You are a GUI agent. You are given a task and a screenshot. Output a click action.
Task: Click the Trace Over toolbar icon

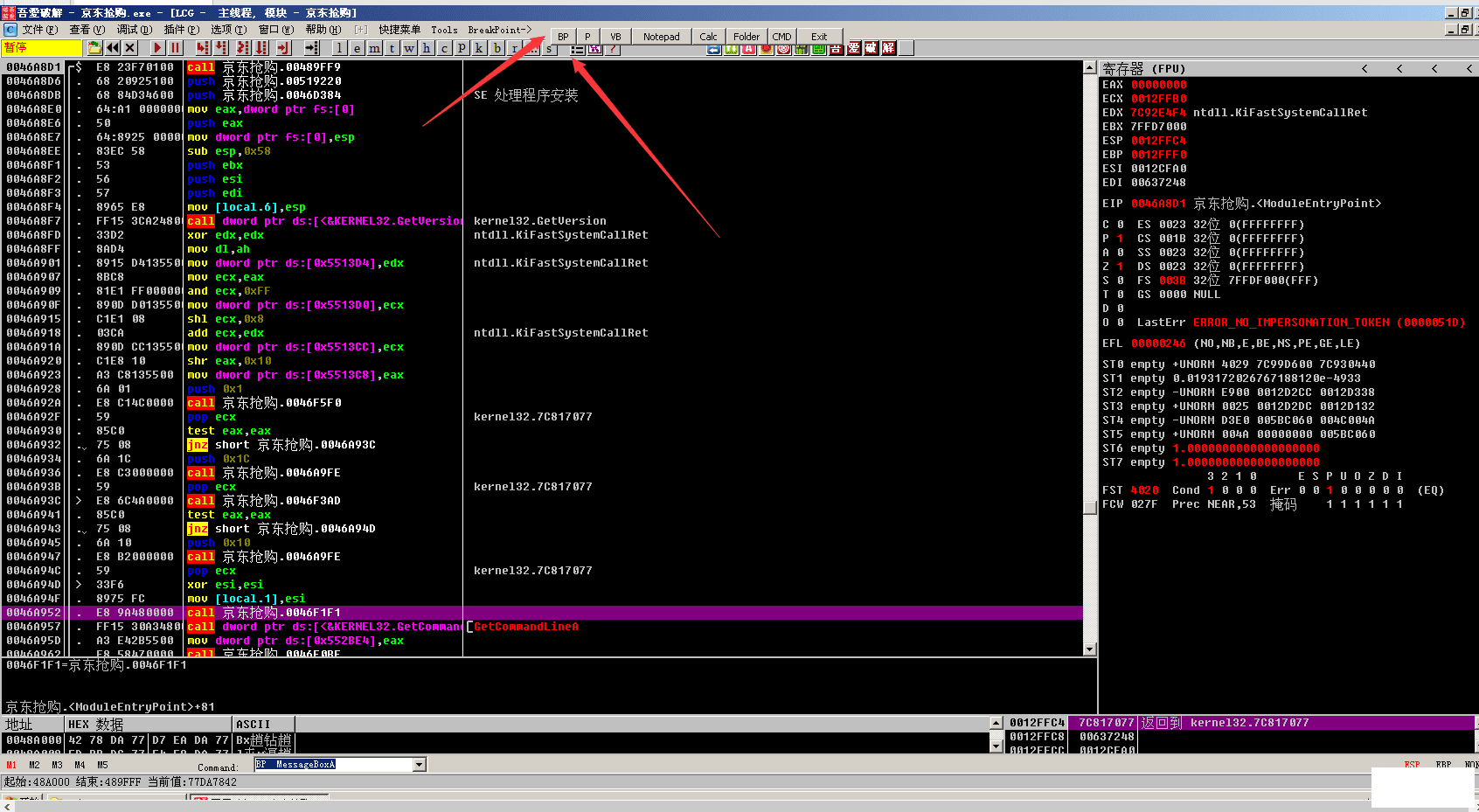[x=260, y=48]
